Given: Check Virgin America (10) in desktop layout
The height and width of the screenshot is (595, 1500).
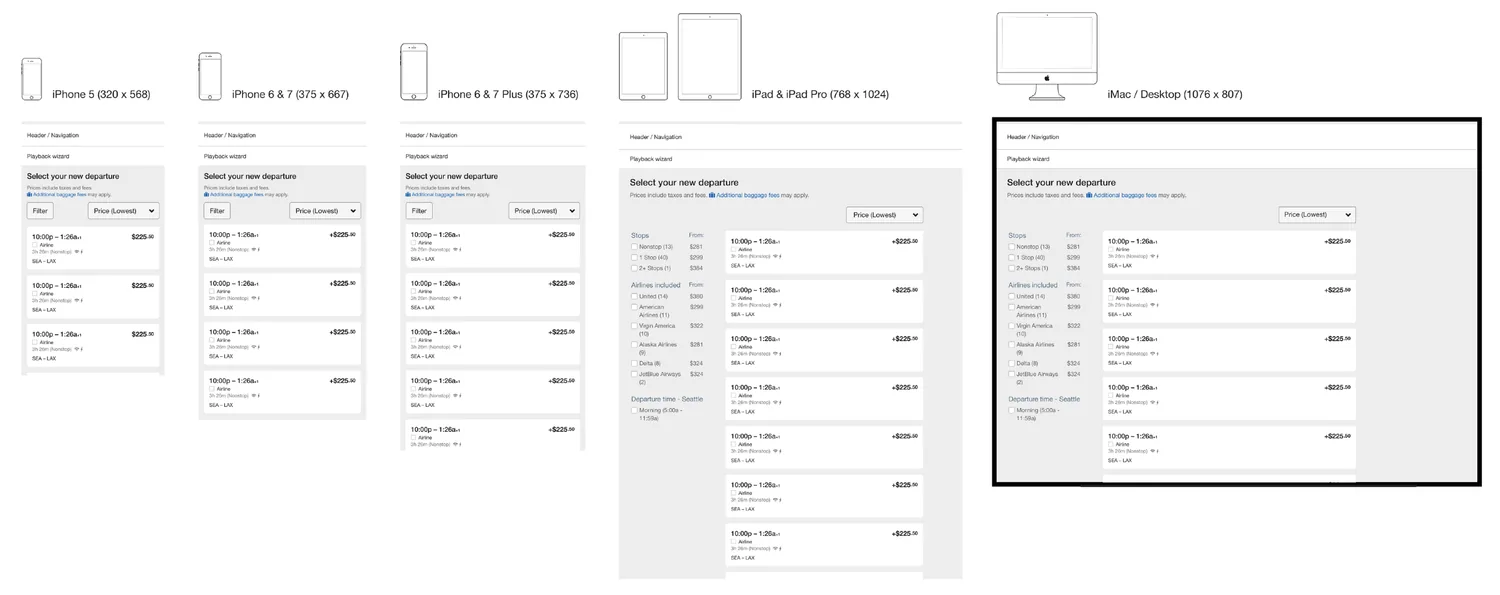Looking at the screenshot, I should (x=1011, y=326).
